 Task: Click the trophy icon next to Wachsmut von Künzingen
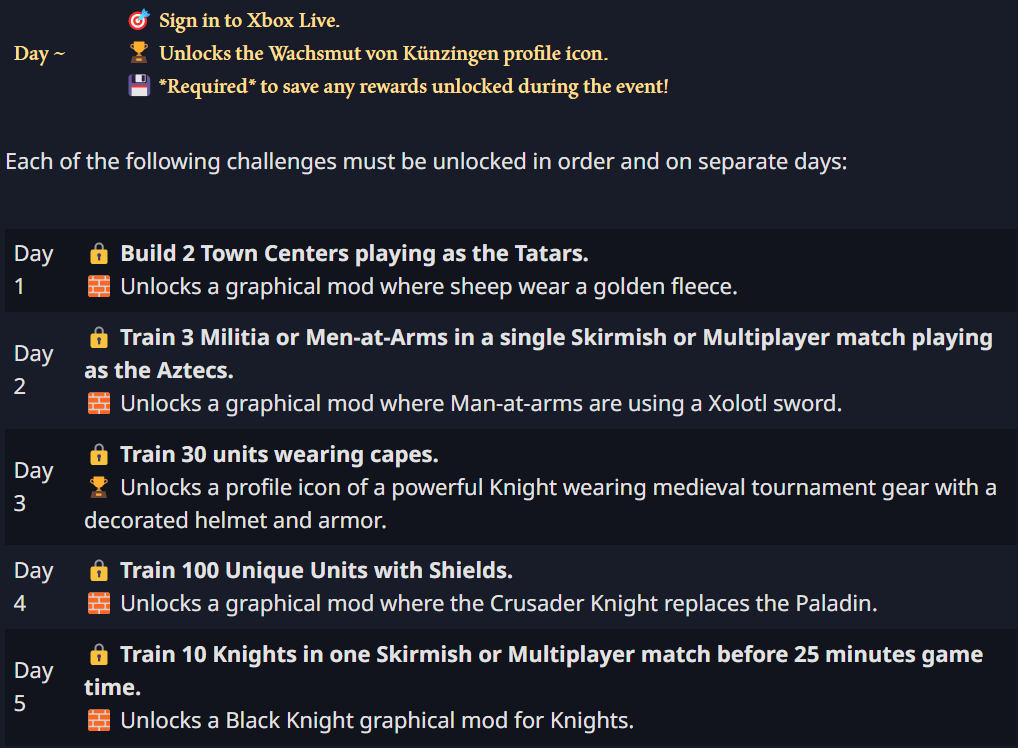point(139,53)
